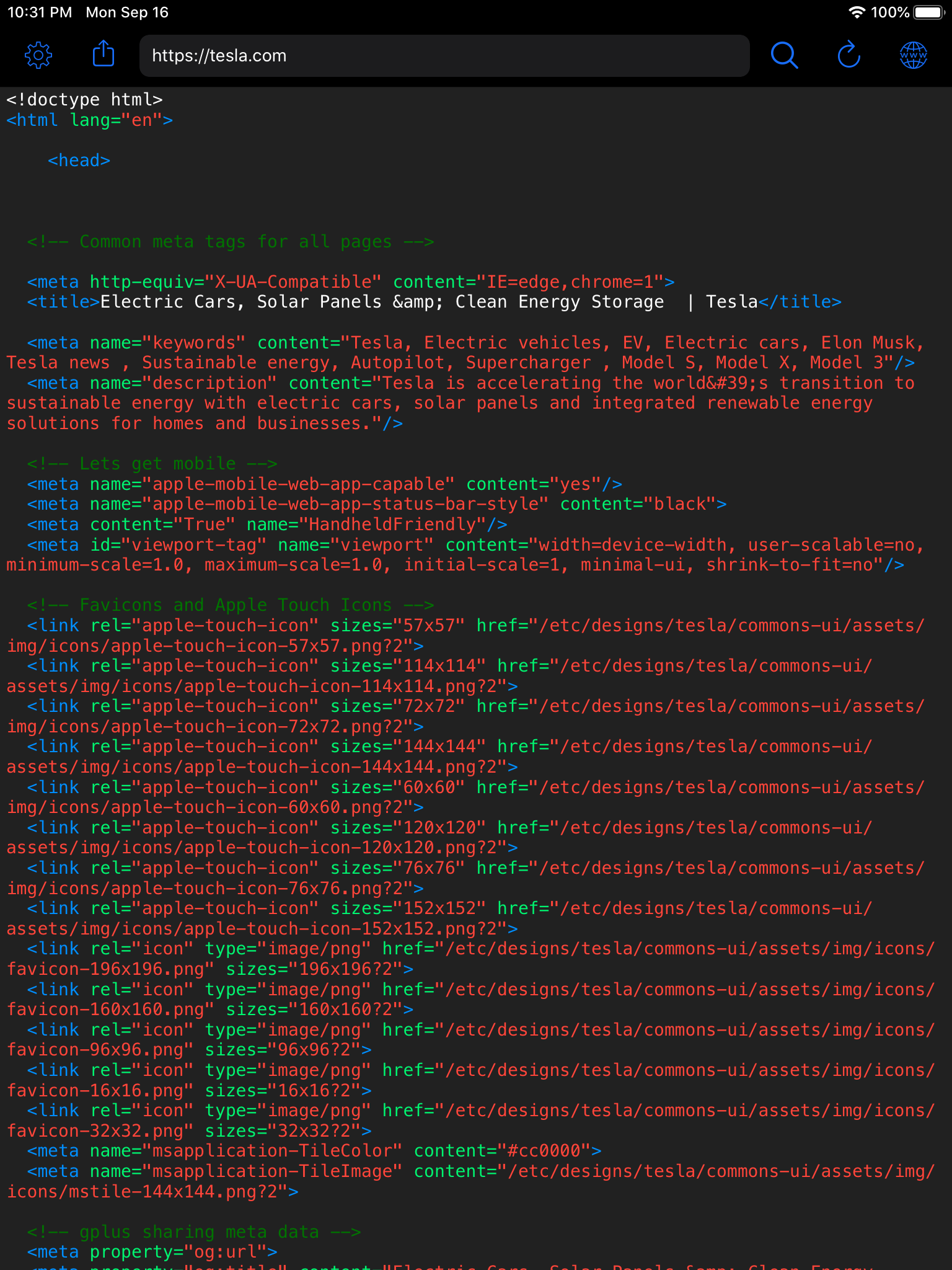Tap the search magnifier icon
The width and height of the screenshot is (952, 1270).
tap(784, 56)
